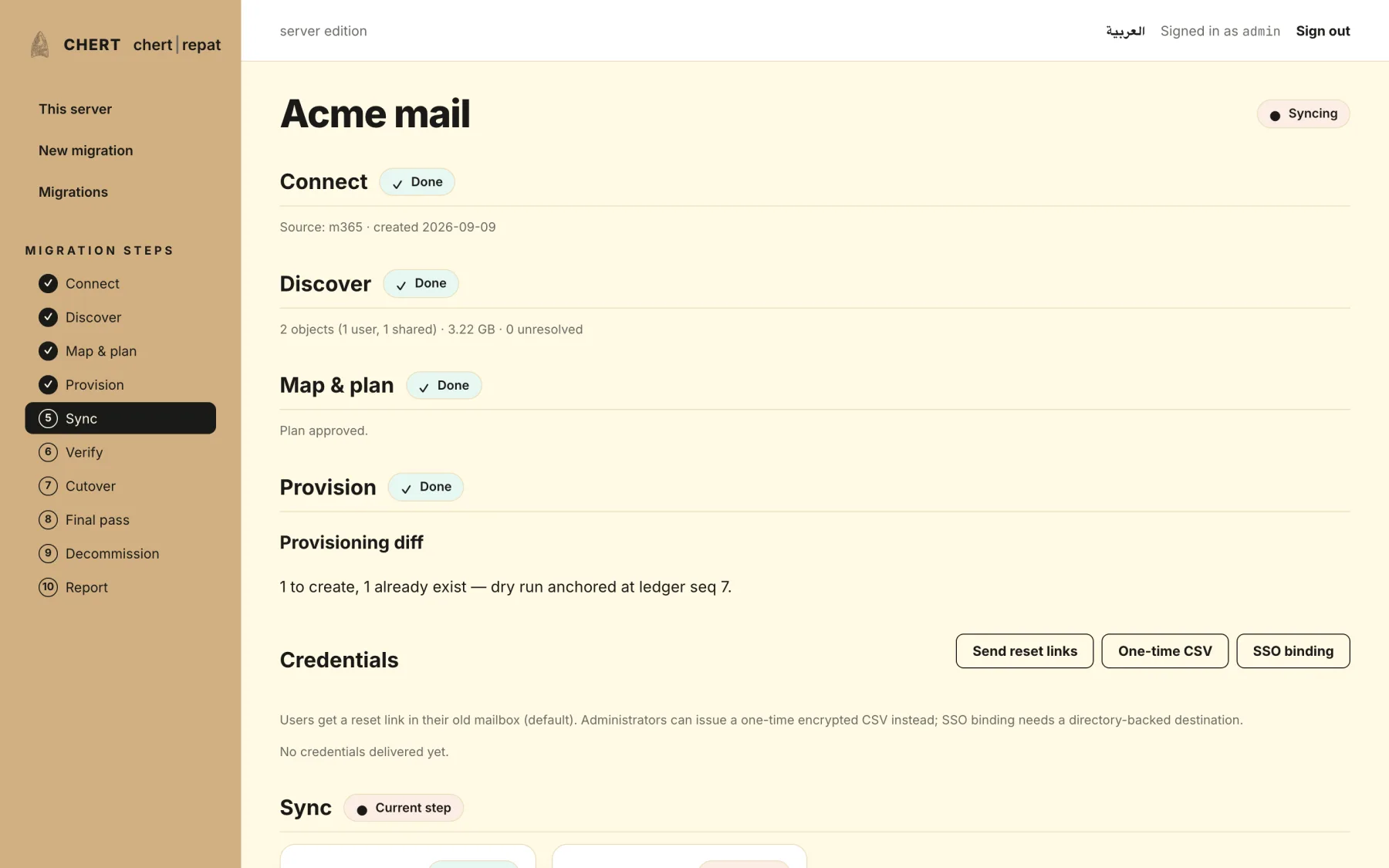
Task: Click the Syncing status badge
Action: pos(1303,113)
